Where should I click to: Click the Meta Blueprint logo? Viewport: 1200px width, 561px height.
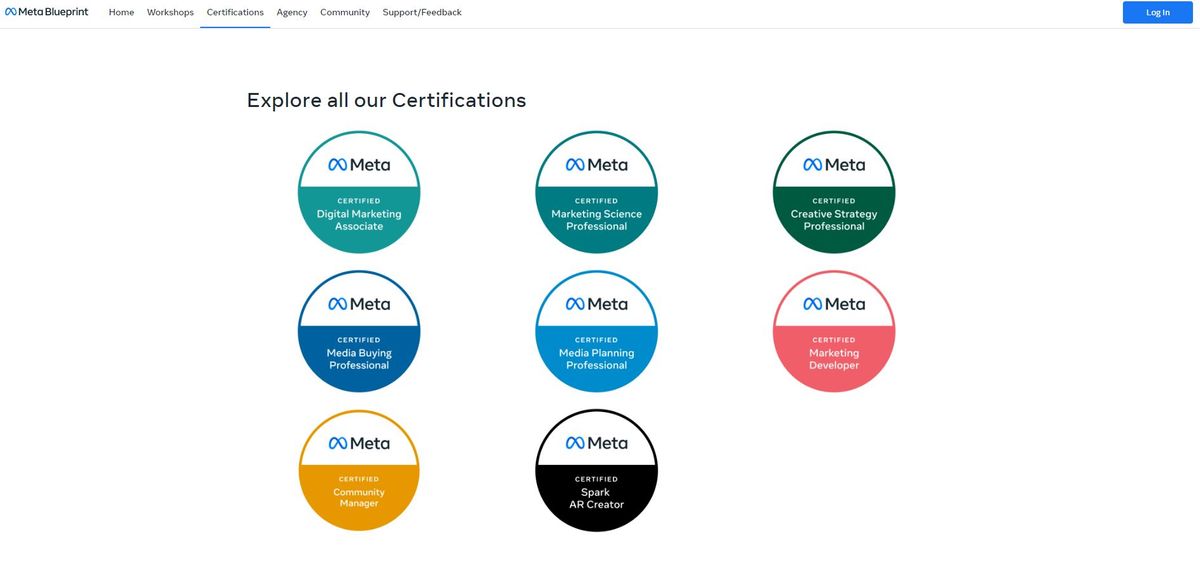47,12
